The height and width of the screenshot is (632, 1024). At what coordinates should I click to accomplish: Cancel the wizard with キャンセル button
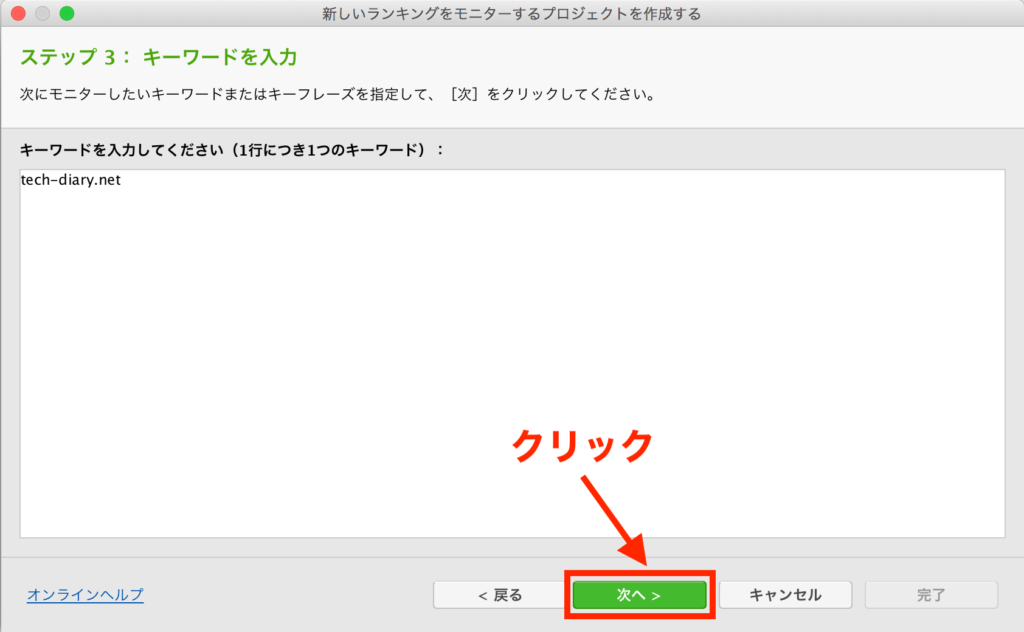pyautogui.click(x=785, y=595)
